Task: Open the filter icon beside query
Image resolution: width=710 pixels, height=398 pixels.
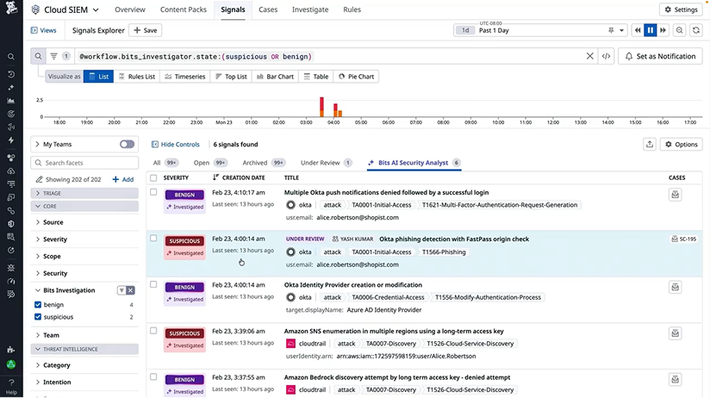Action: pyautogui.click(x=53, y=56)
